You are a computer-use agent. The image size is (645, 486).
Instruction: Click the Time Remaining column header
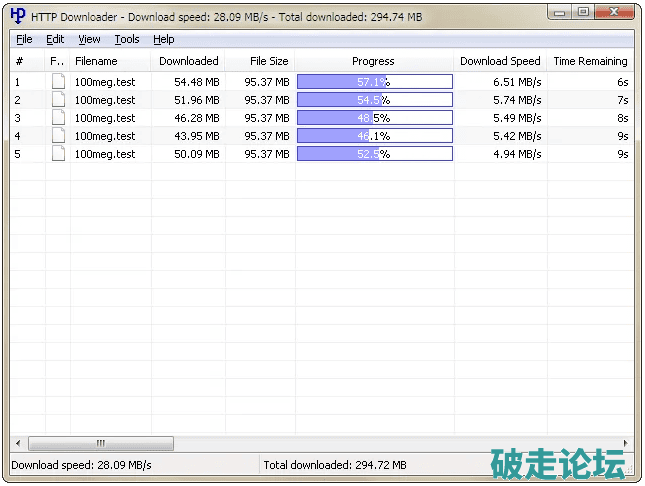(590, 61)
